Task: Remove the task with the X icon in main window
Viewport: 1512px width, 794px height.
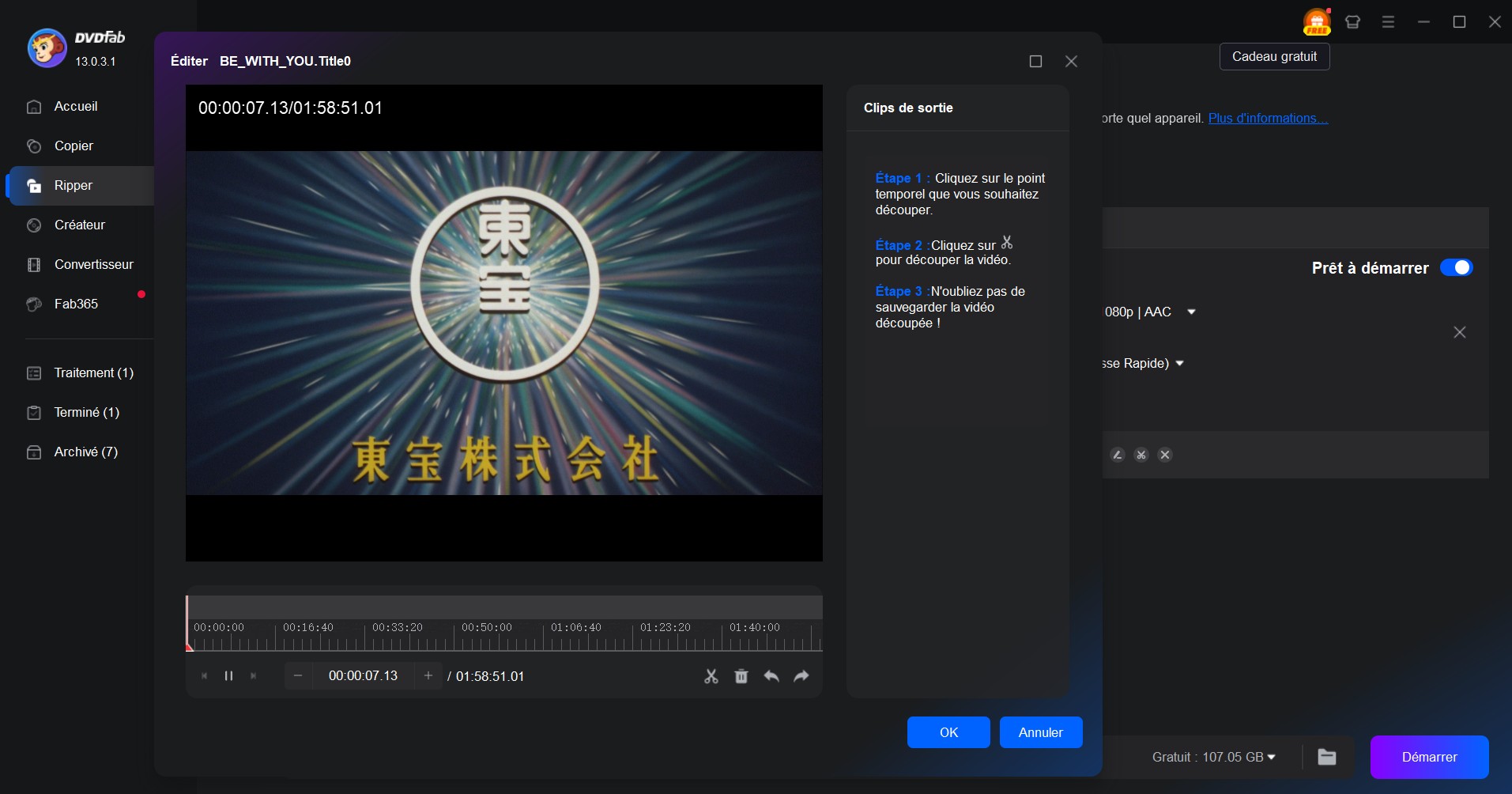Action: tap(1460, 332)
